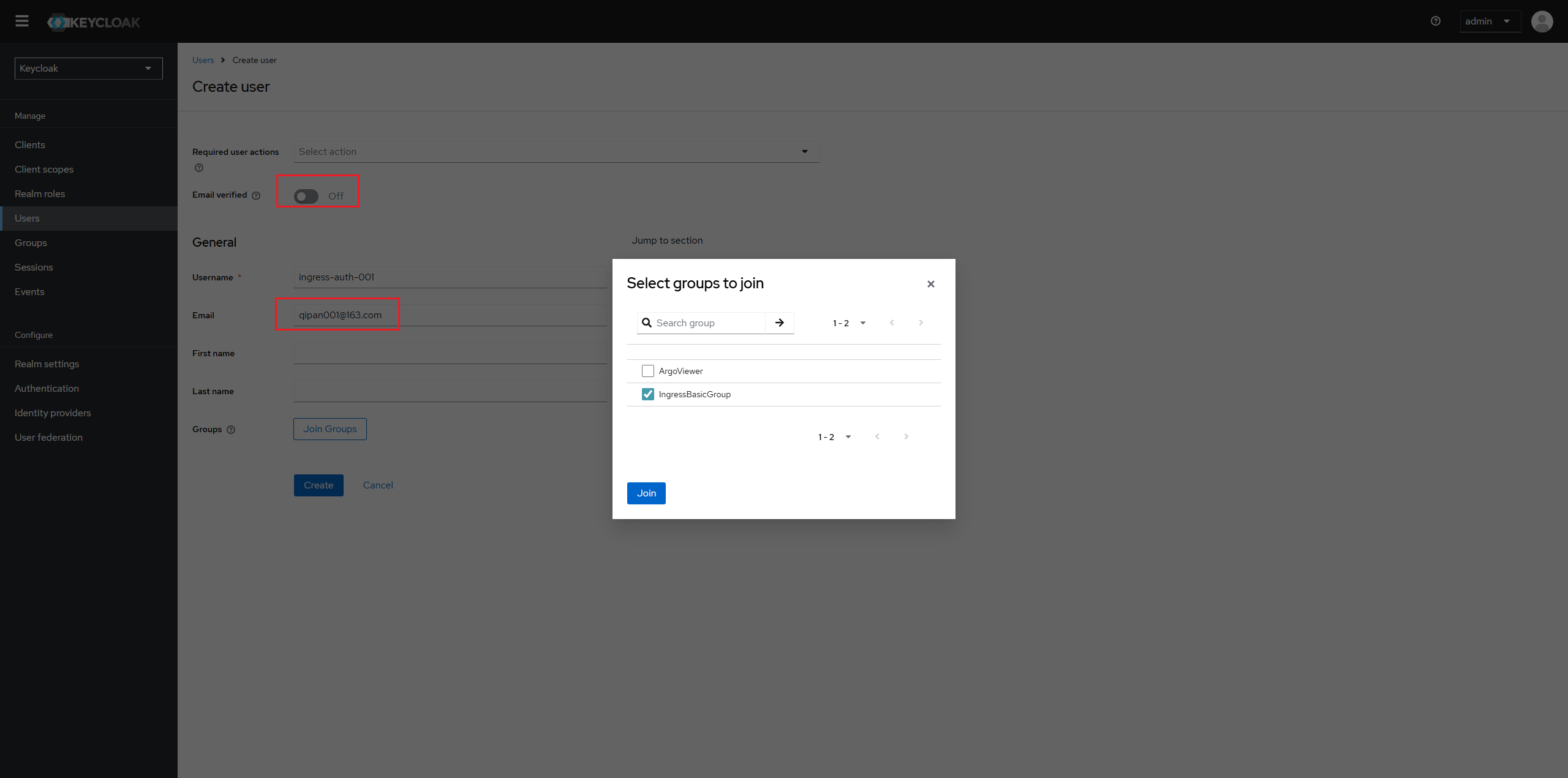Open Authentication in the sidebar
The width and height of the screenshot is (1568, 778).
(89, 389)
